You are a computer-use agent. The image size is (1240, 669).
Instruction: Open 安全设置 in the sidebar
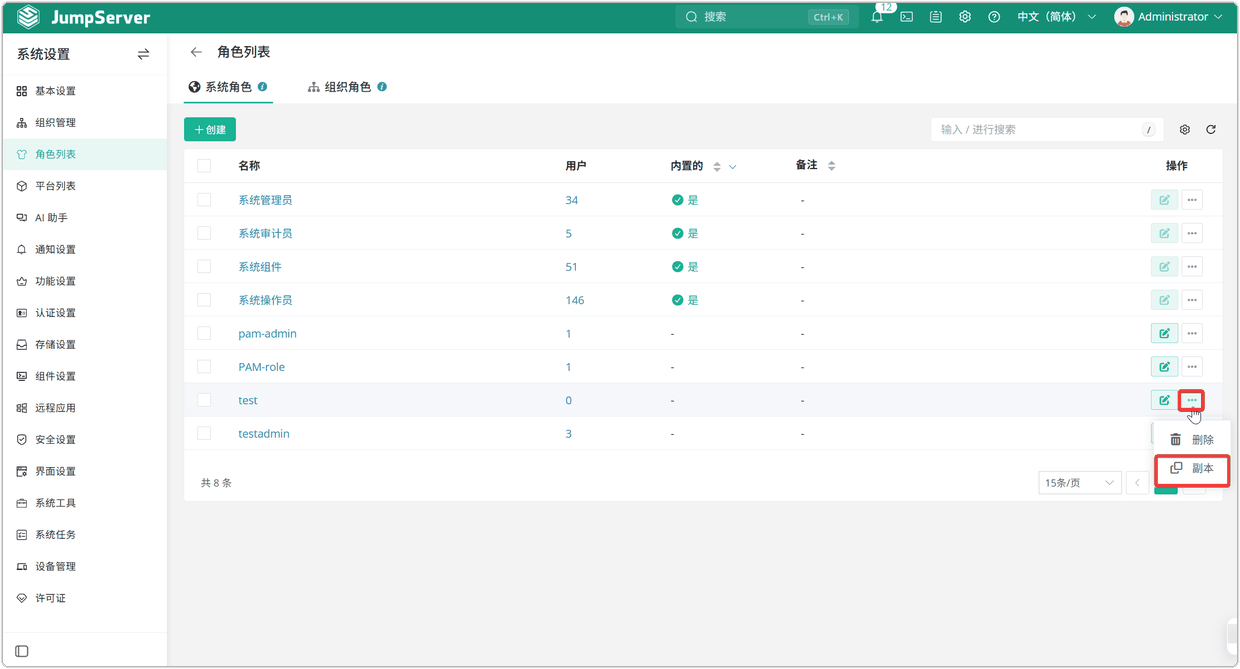84,440
